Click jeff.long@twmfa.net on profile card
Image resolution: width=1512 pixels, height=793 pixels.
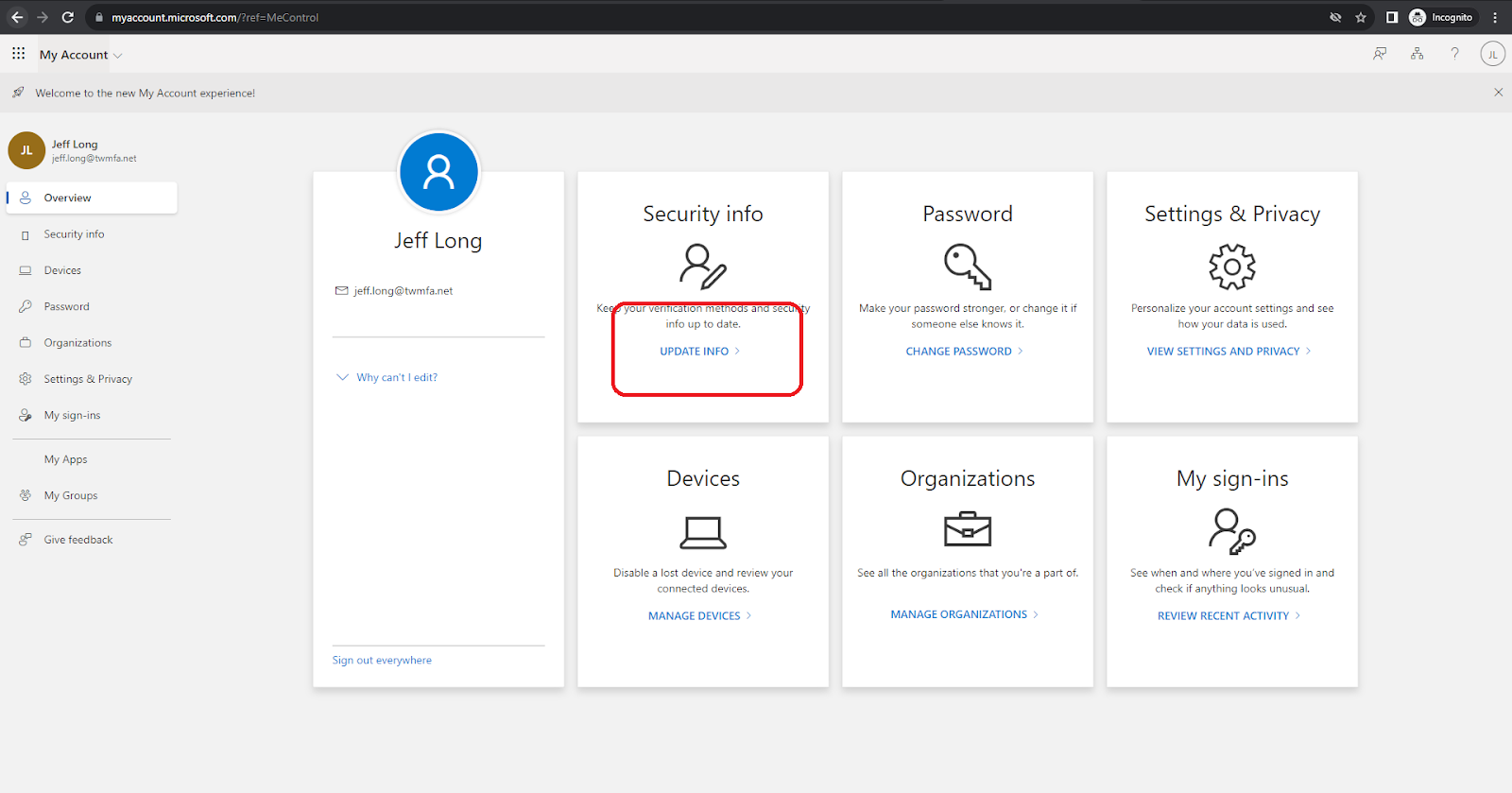coord(404,291)
